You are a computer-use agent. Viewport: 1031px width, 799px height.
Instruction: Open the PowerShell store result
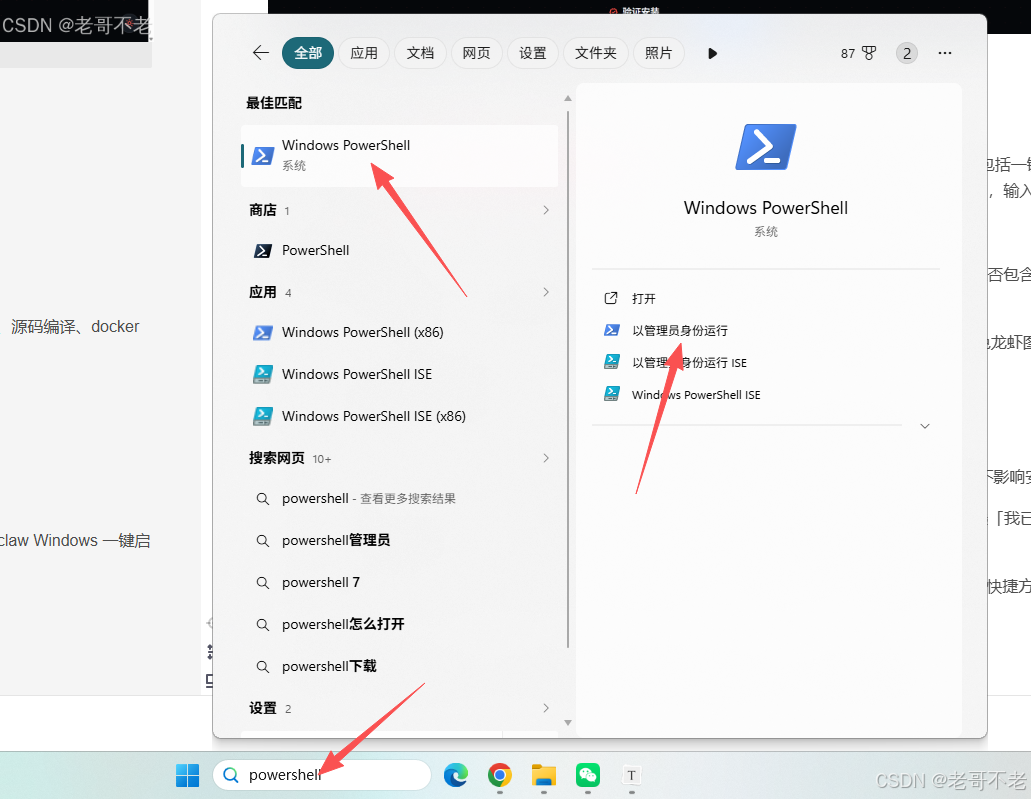[x=399, y=251]
